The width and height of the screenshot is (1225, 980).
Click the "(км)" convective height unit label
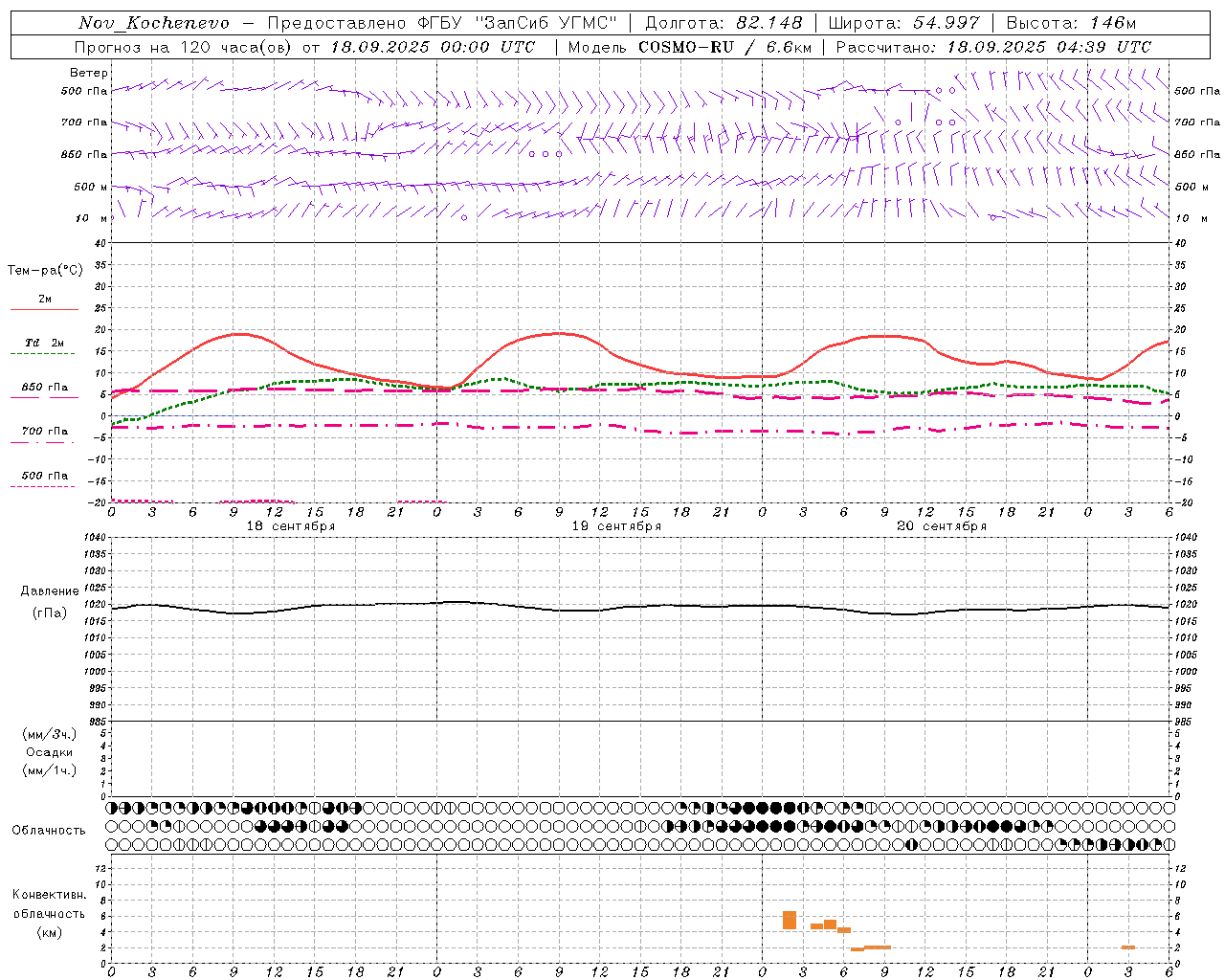coord(50,932)
